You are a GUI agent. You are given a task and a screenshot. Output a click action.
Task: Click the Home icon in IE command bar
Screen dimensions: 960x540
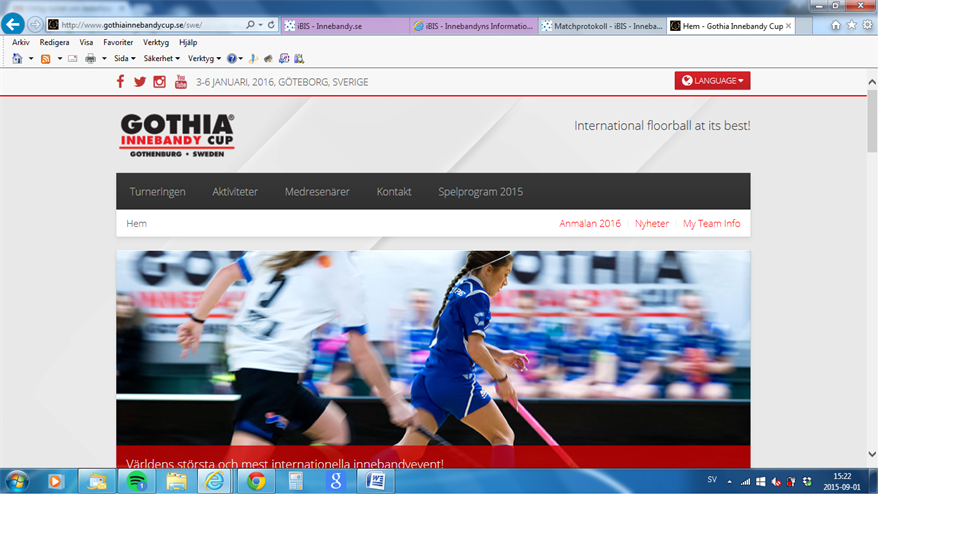click(x=17, y=59)
